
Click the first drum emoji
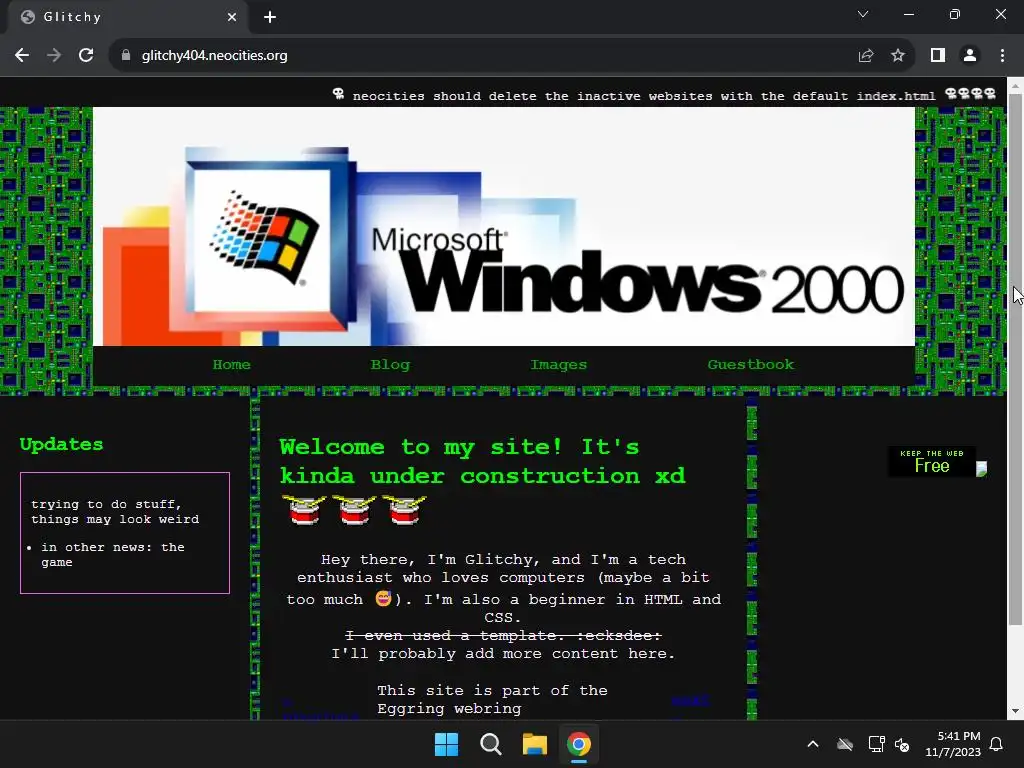pyautogui.click(x=304, y=510)
